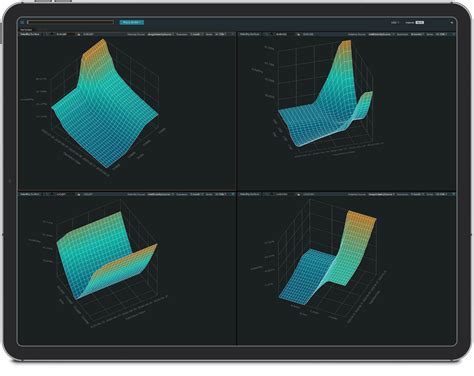Image resolution: width=474 pixels, height=376 pixels.
Task: Open the strikes dropdown in the top-left panel
Action: coord(221,34)
